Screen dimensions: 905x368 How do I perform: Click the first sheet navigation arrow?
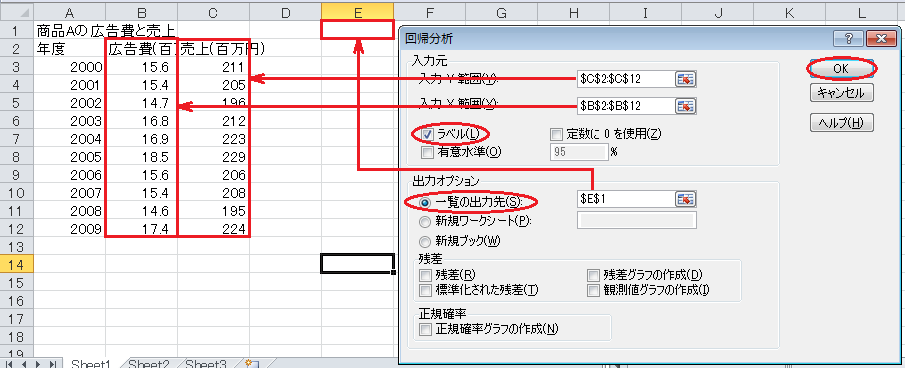click(x=9, y=364)
